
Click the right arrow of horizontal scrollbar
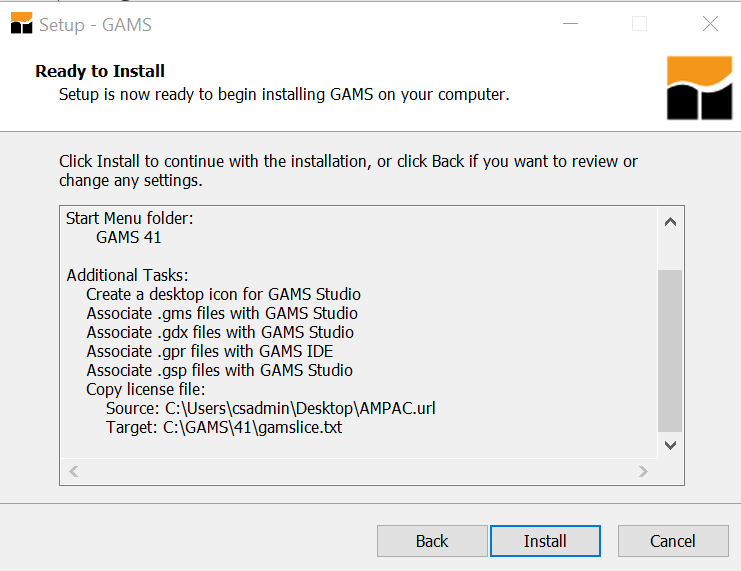[643, 471]
